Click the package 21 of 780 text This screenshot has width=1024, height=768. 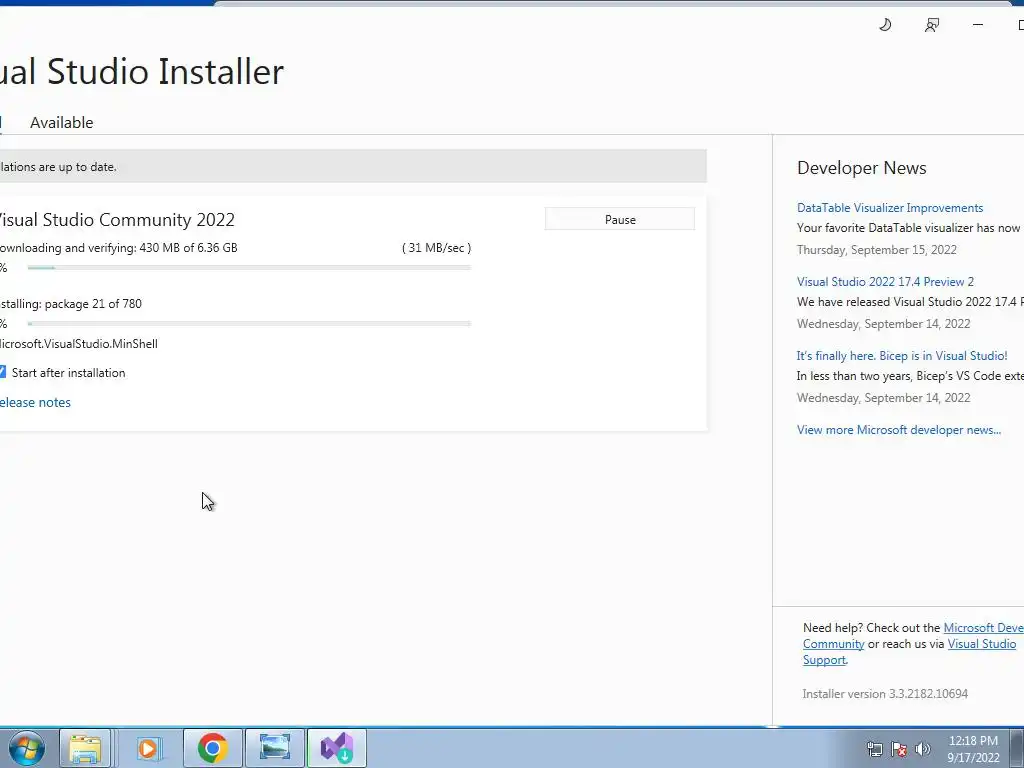pos(93,304)
